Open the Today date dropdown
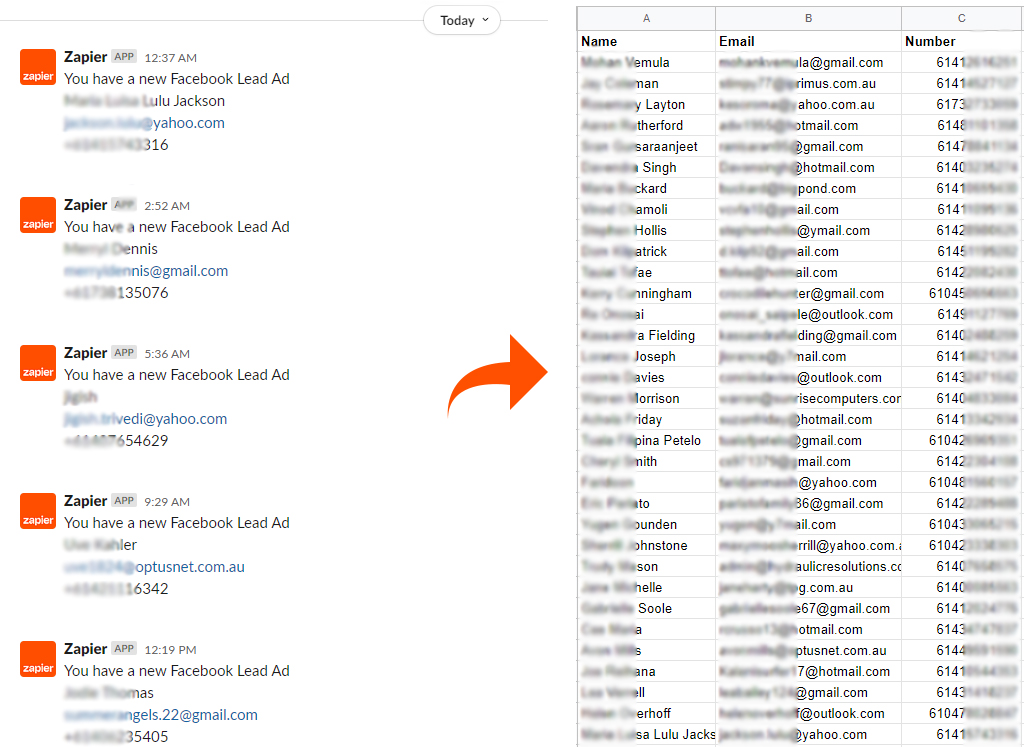 (462, 20)
